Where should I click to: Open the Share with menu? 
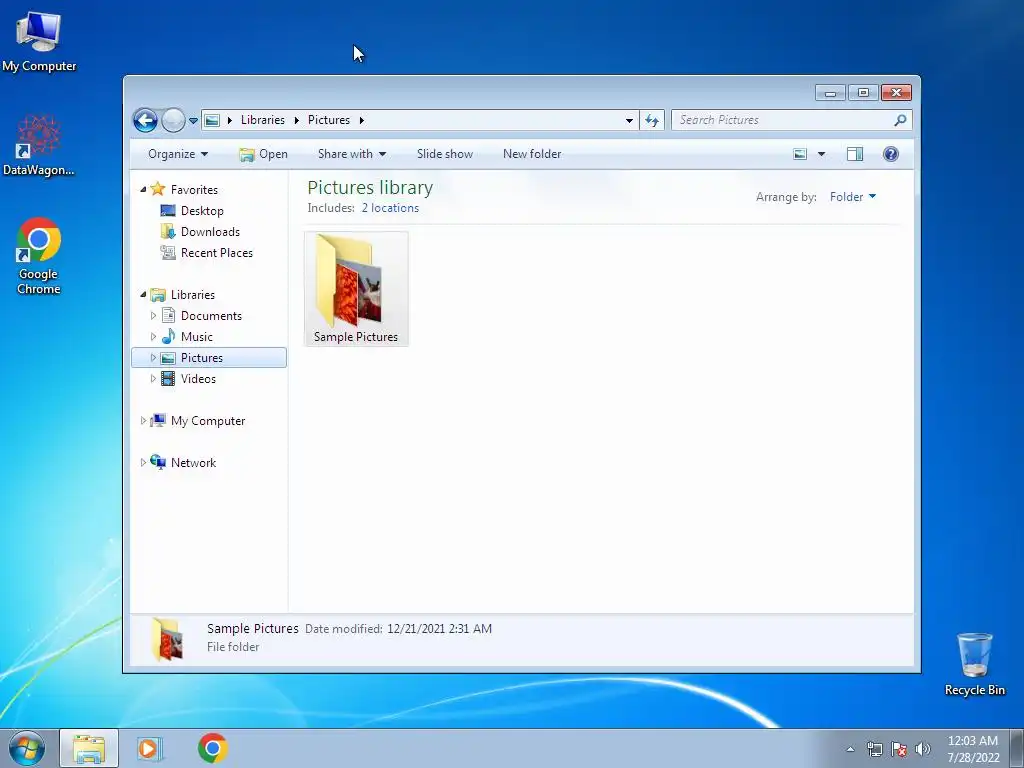tap(352, 154)
